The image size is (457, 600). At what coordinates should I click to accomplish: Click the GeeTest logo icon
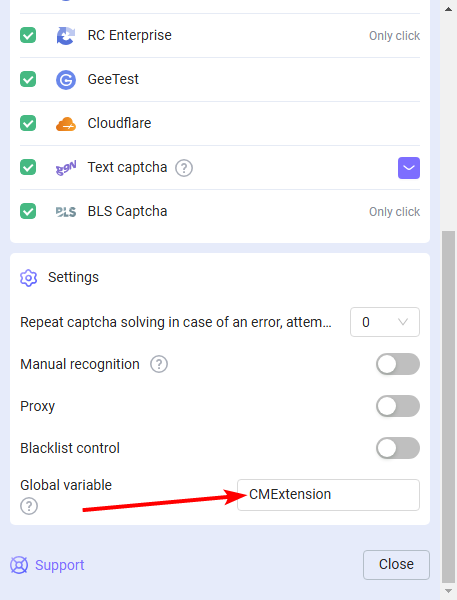click(66, 80)
